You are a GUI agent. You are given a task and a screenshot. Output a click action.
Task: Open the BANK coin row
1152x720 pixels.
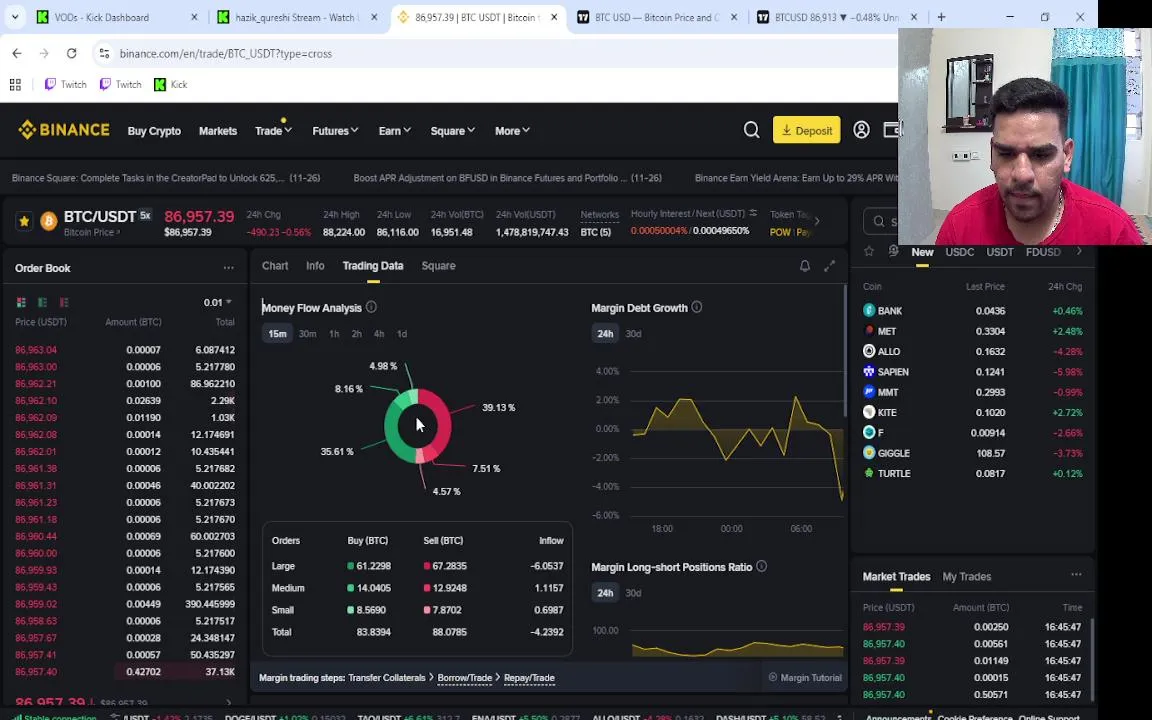972,311
